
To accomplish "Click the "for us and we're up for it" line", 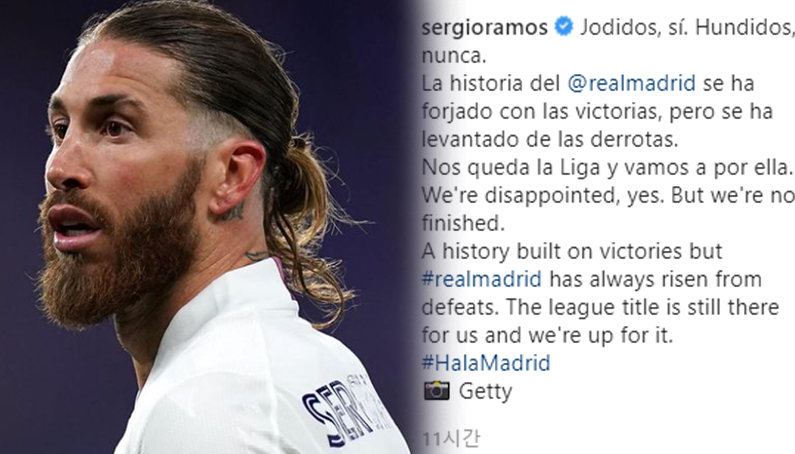I will pos(547,335).
